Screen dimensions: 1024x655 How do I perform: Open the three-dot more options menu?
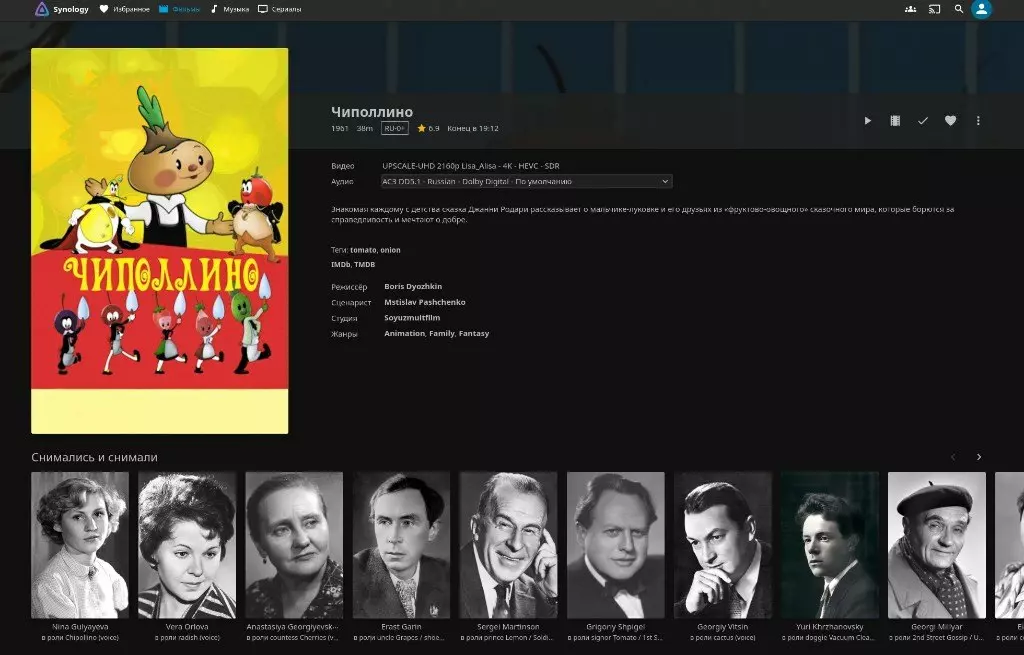(x=978, y=121)
